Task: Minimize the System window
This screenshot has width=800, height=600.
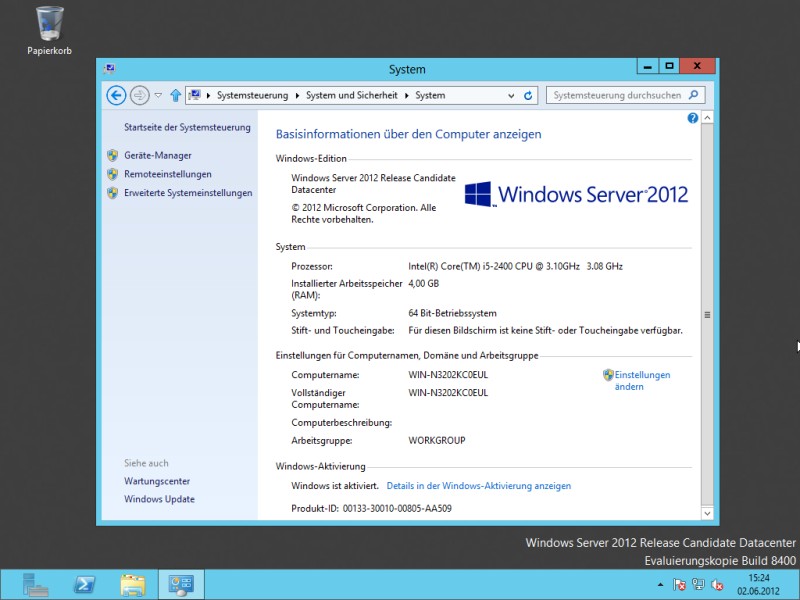Action: (647, 66)
